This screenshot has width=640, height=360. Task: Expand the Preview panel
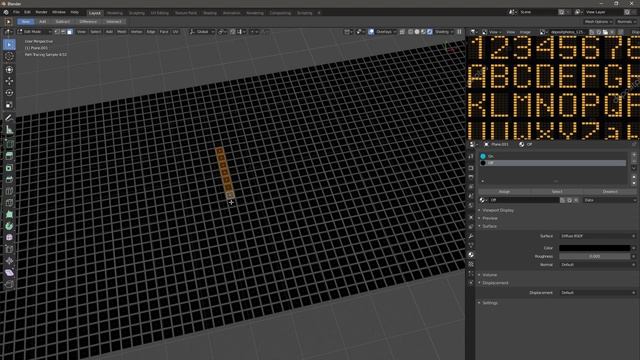(x=490, y=218)
